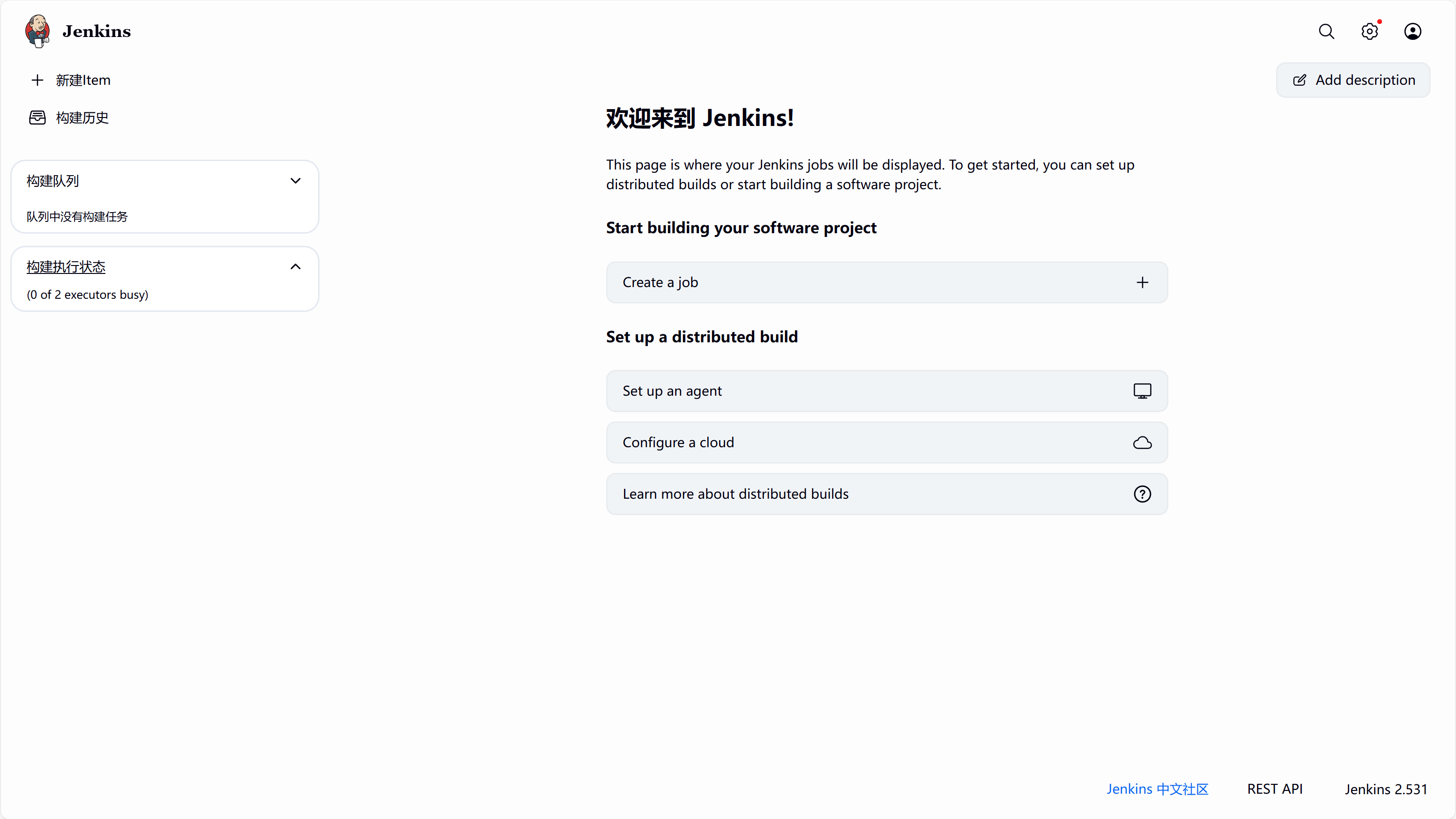Visit the Jenkins 中文社区 footer link

point(1157,789)
